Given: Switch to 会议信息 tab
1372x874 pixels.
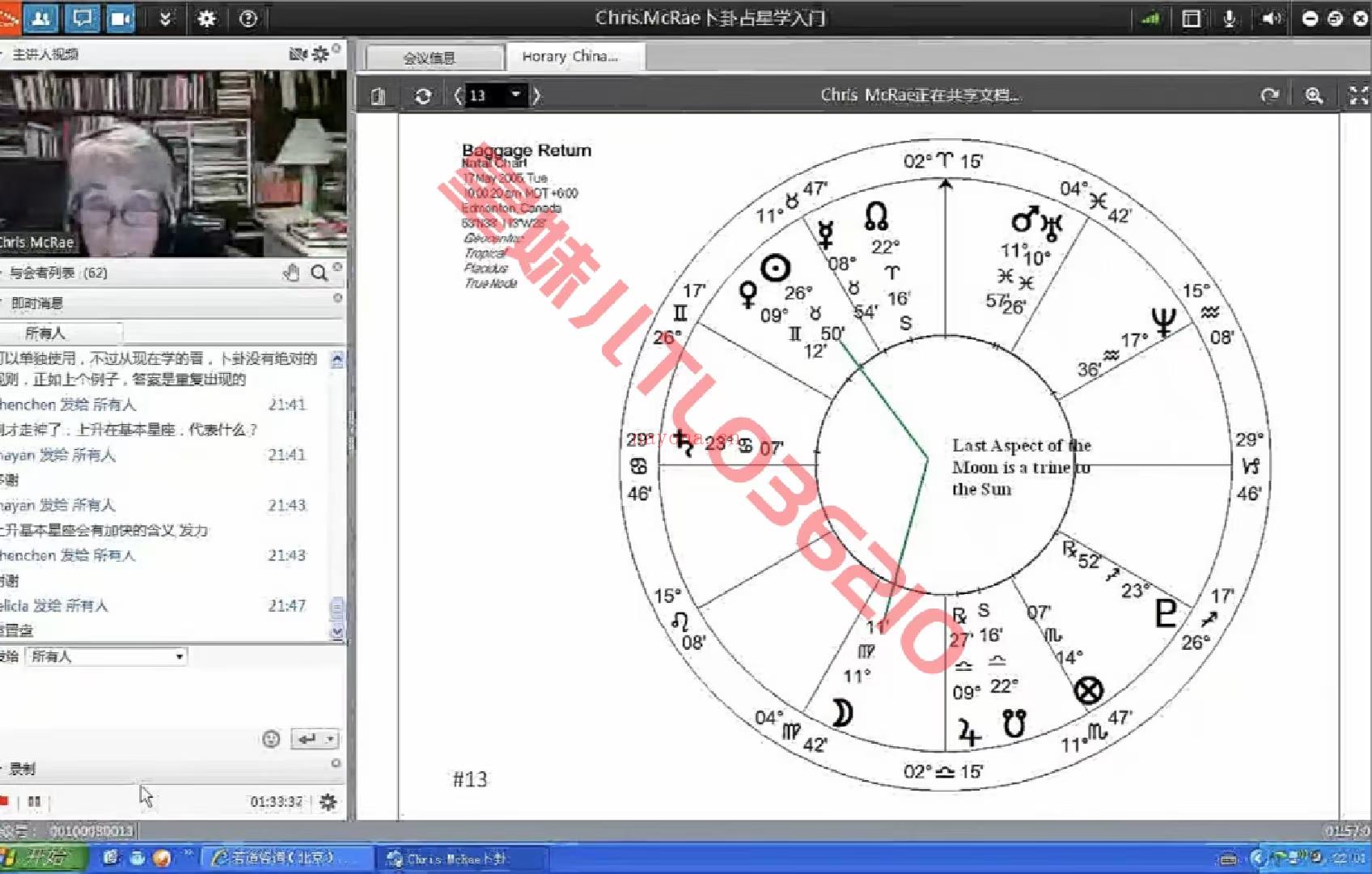Looking at the screenshot, I should (434, 57).
